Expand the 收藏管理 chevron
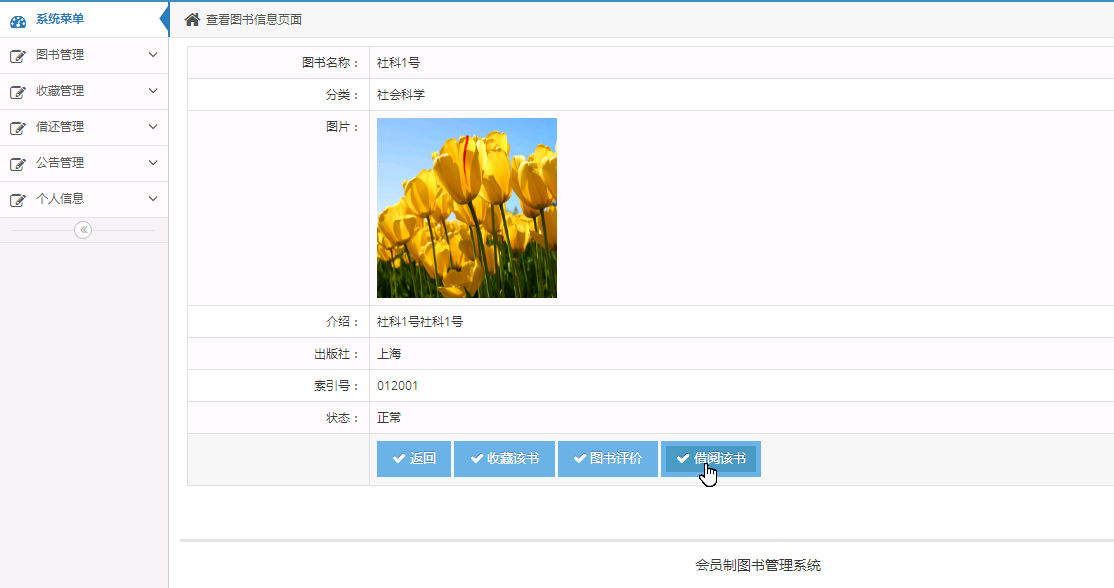1114x588 pixels. coord(153,91)
